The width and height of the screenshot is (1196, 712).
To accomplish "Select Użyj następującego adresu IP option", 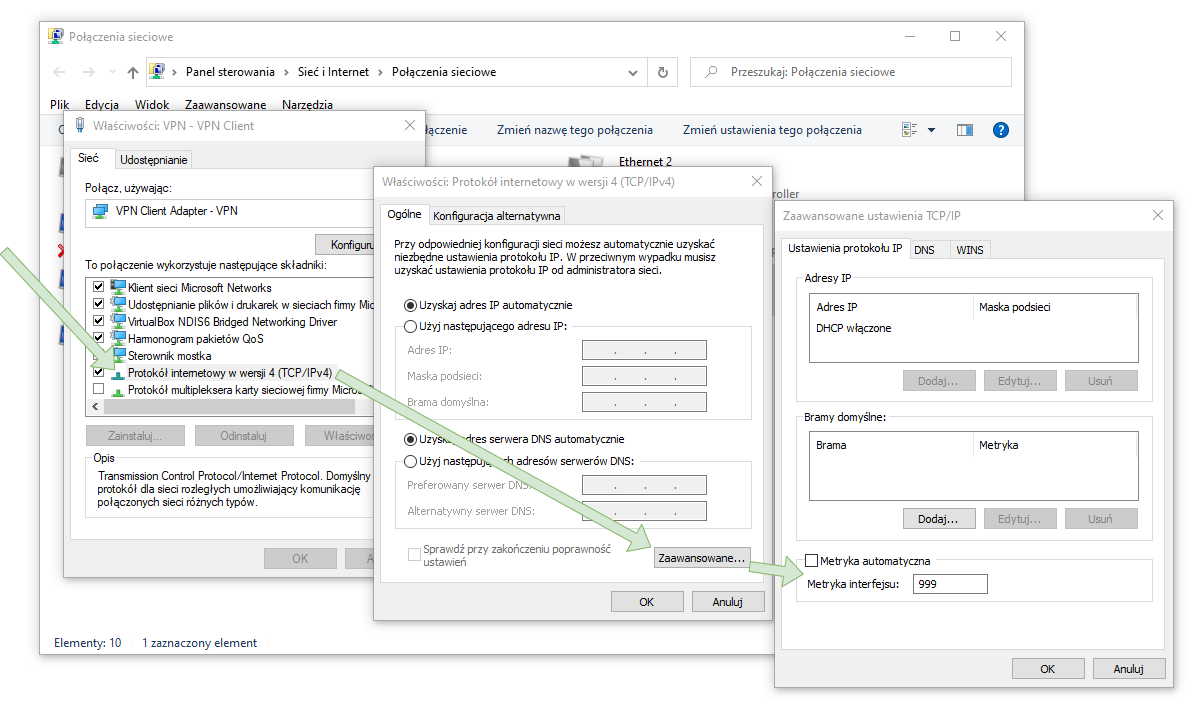I will point(410,326).
